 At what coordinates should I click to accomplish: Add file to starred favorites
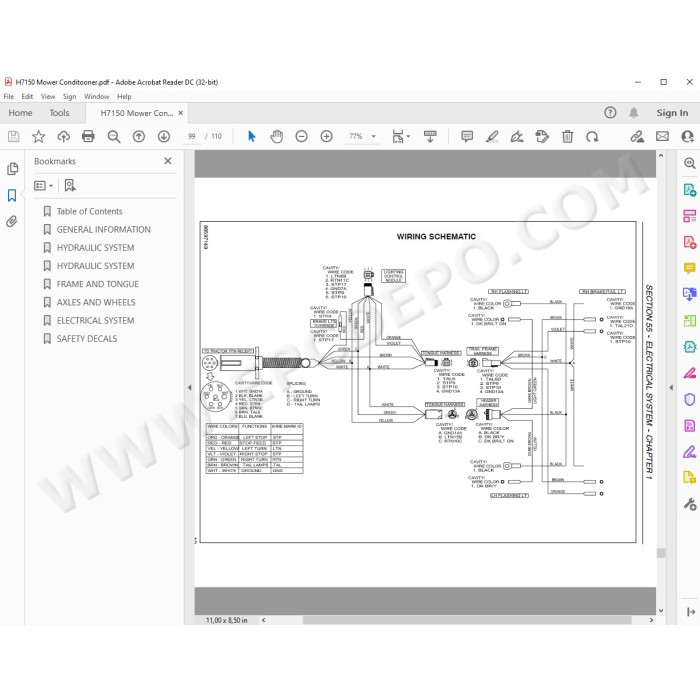point(38,136)
